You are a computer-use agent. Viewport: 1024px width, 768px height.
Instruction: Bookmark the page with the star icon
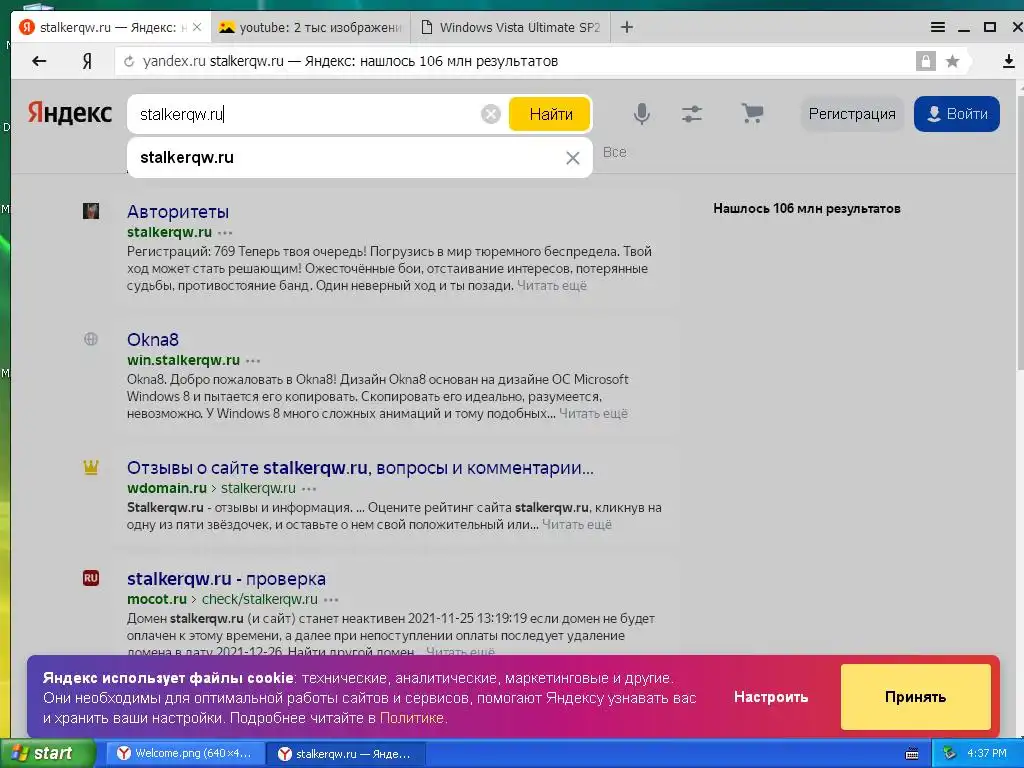tap(953, 61)
